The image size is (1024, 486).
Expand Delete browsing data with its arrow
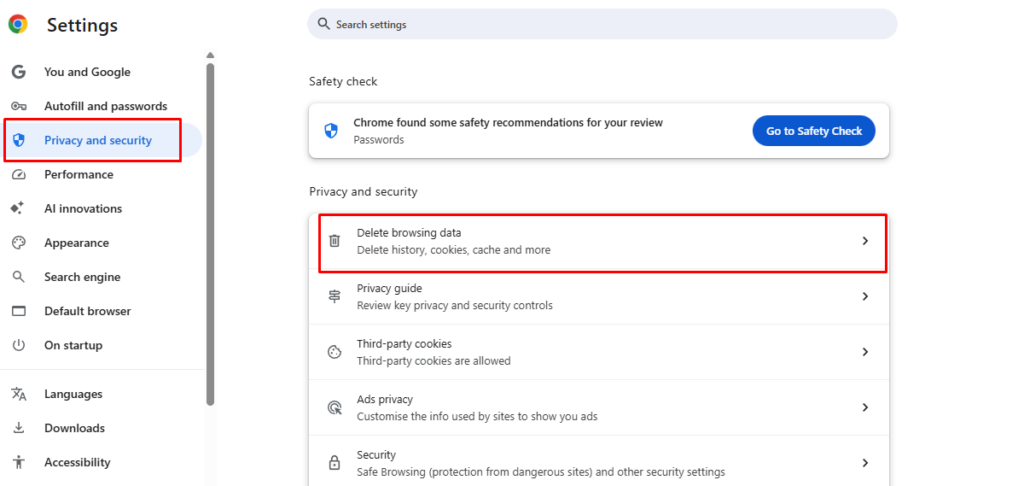point(865,241)
